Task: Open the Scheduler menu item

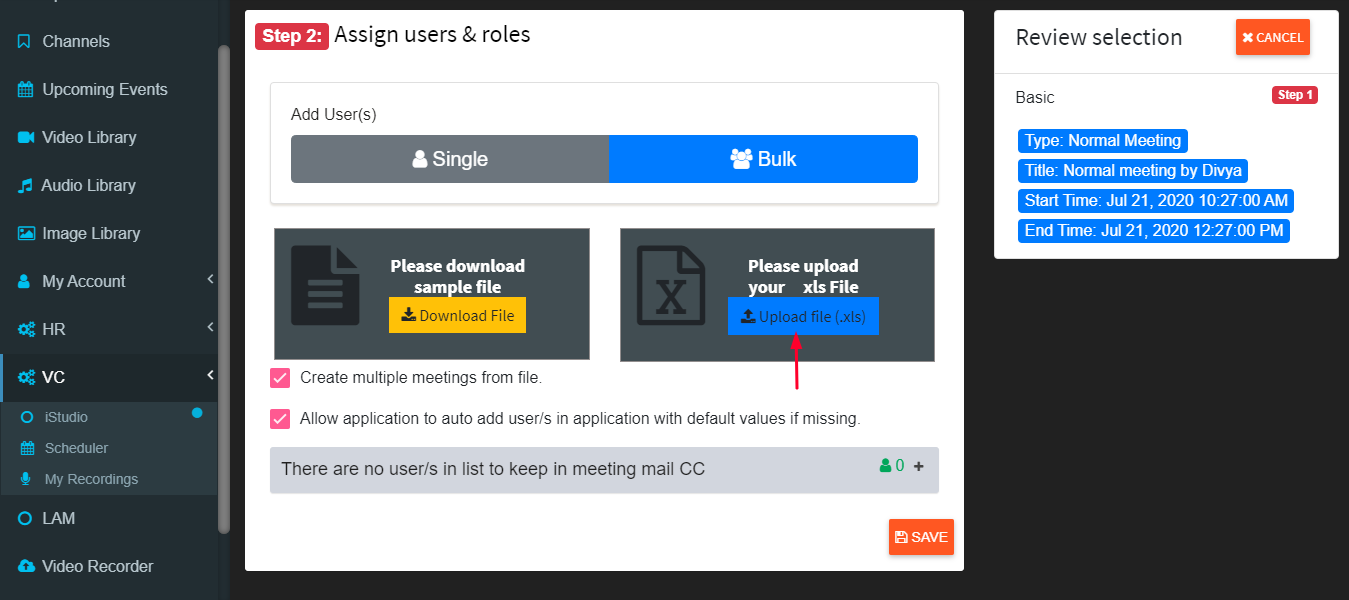Action: pyautogui.click(x=76, y=449)
